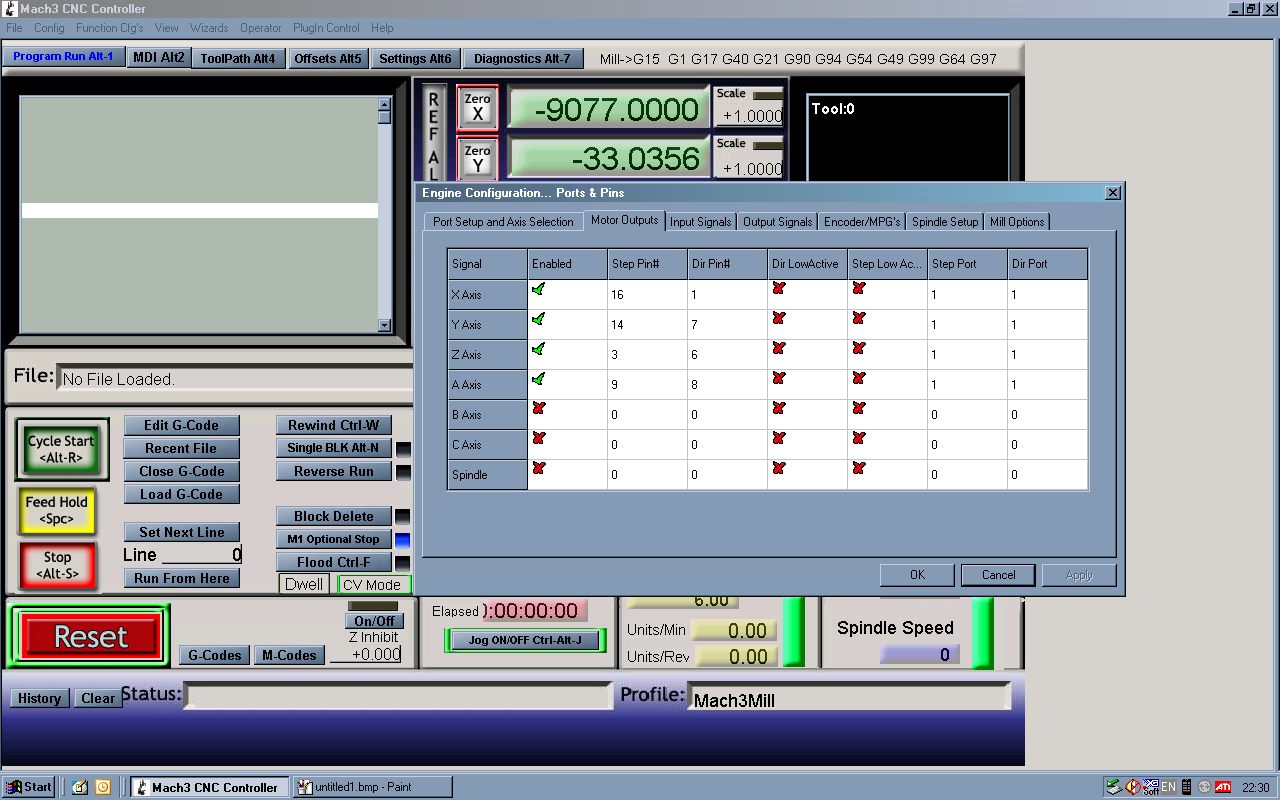The image size is (1280, 800).
Task: Enable the Spindle motor output
Action: pos(539,469)
